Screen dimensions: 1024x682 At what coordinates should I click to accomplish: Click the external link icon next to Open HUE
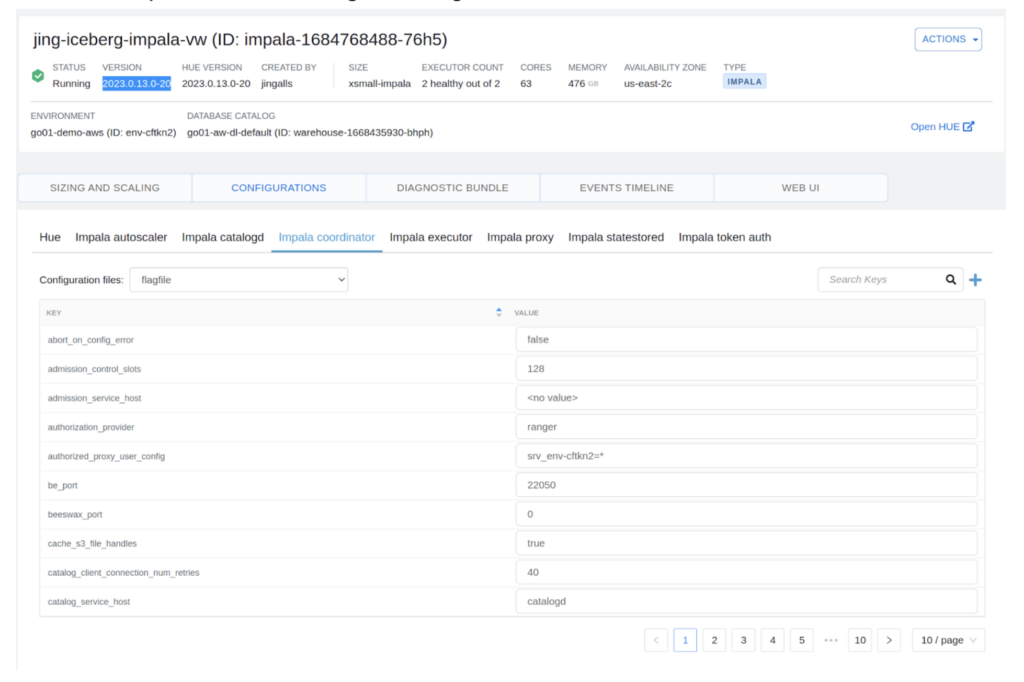[x=966, y=126]
